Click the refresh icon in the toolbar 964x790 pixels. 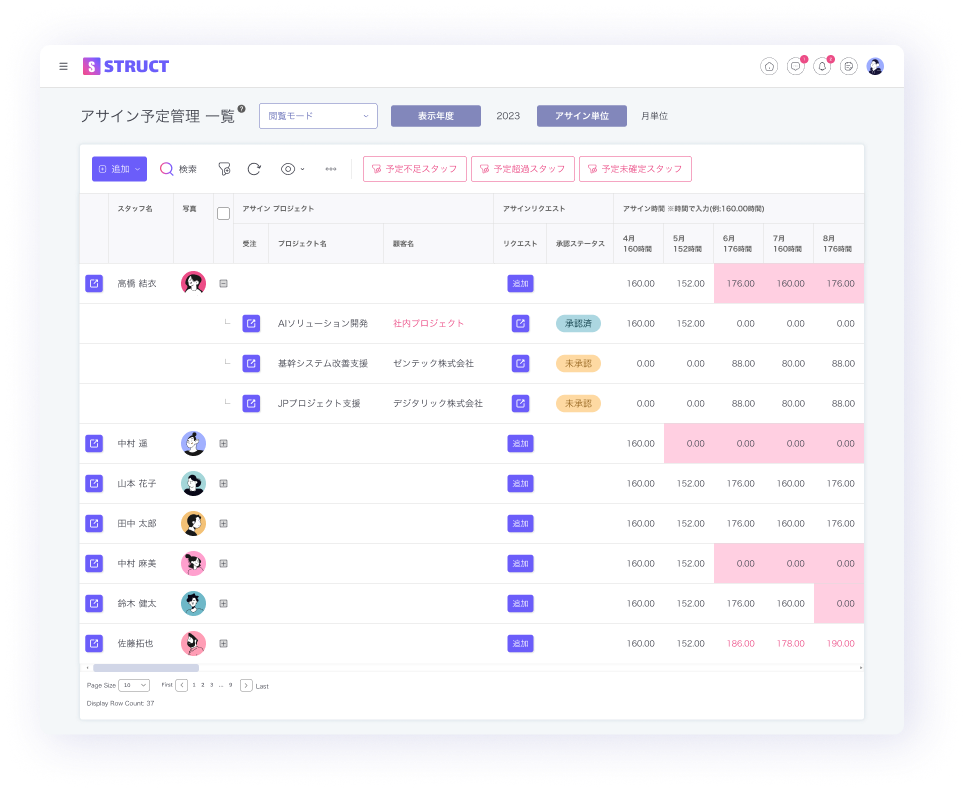click(254, 169)
